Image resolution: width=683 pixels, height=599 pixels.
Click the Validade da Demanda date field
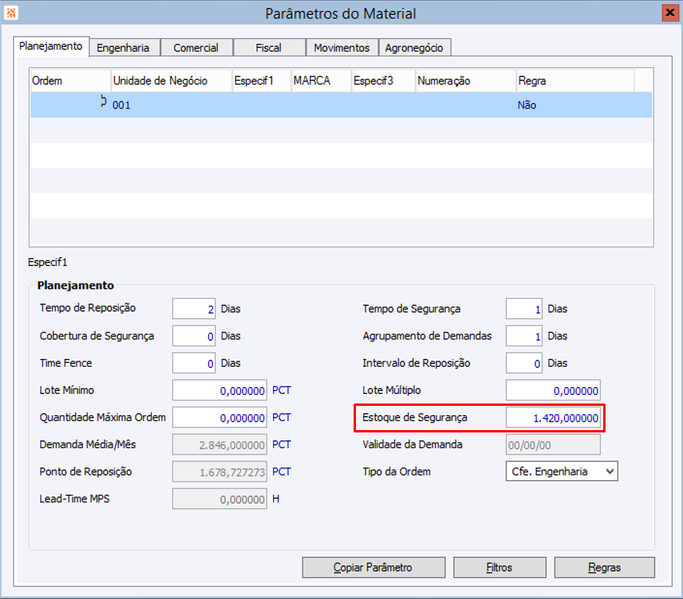(x=553, y=445)
